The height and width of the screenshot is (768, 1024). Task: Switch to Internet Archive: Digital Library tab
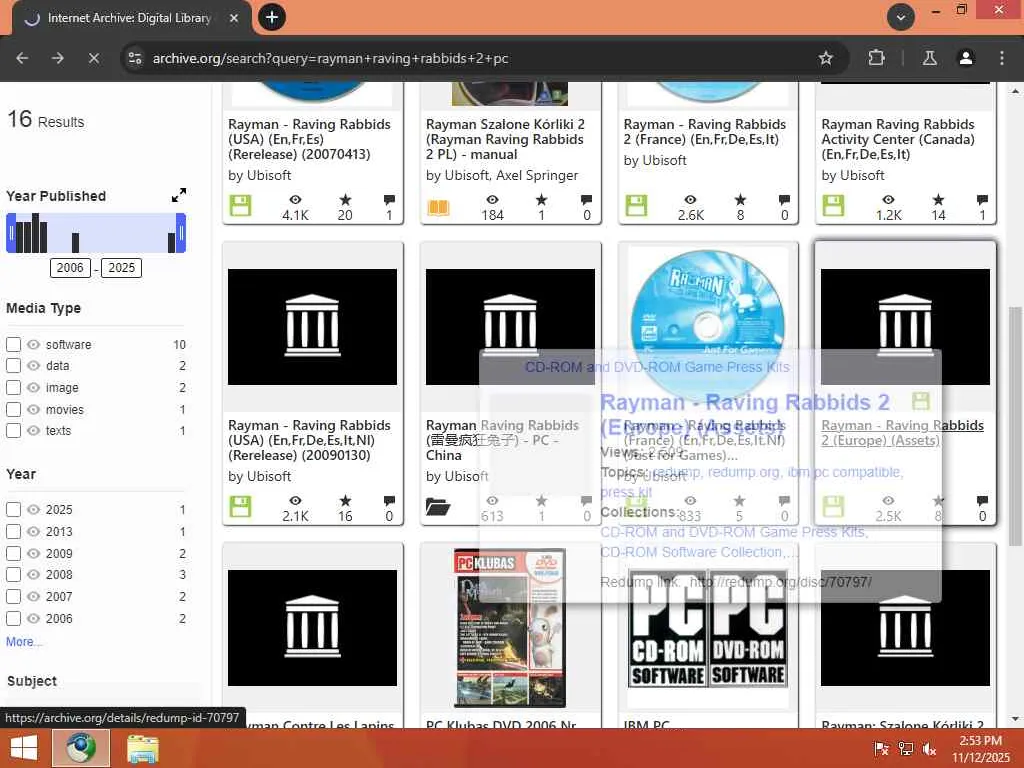[129, 18]
